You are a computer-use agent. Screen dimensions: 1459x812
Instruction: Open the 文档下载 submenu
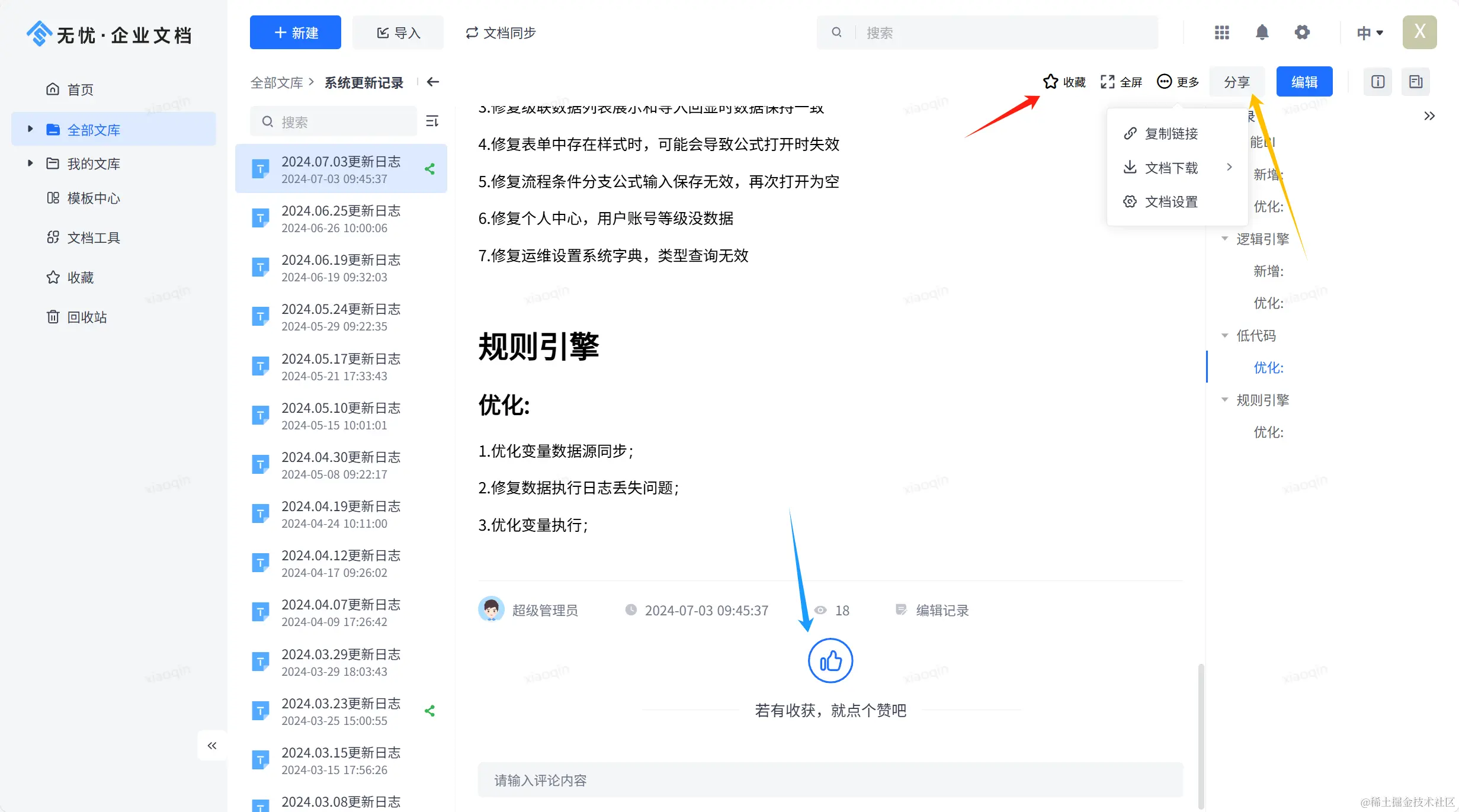click(x=1171, y=168)
